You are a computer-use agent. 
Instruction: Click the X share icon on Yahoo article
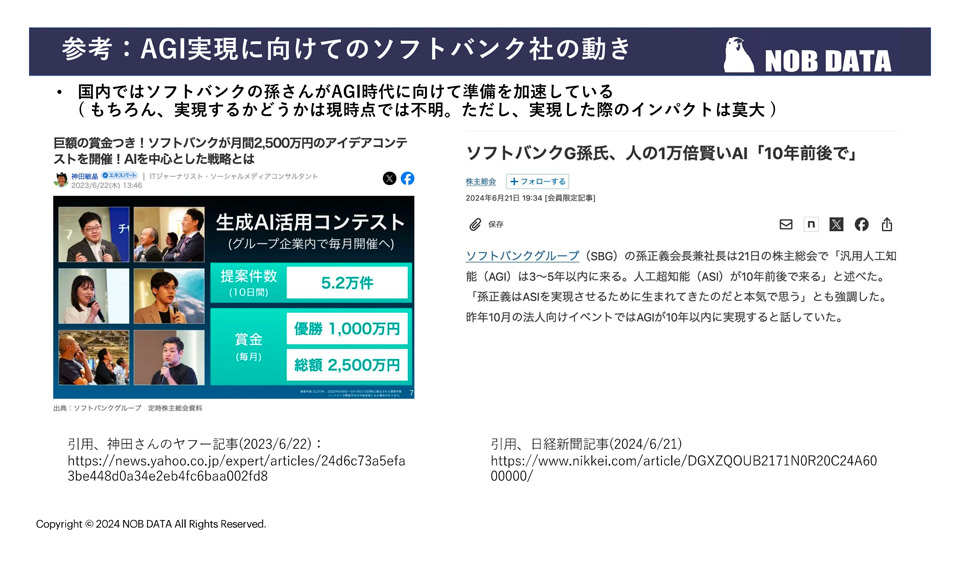click(389, 179)
